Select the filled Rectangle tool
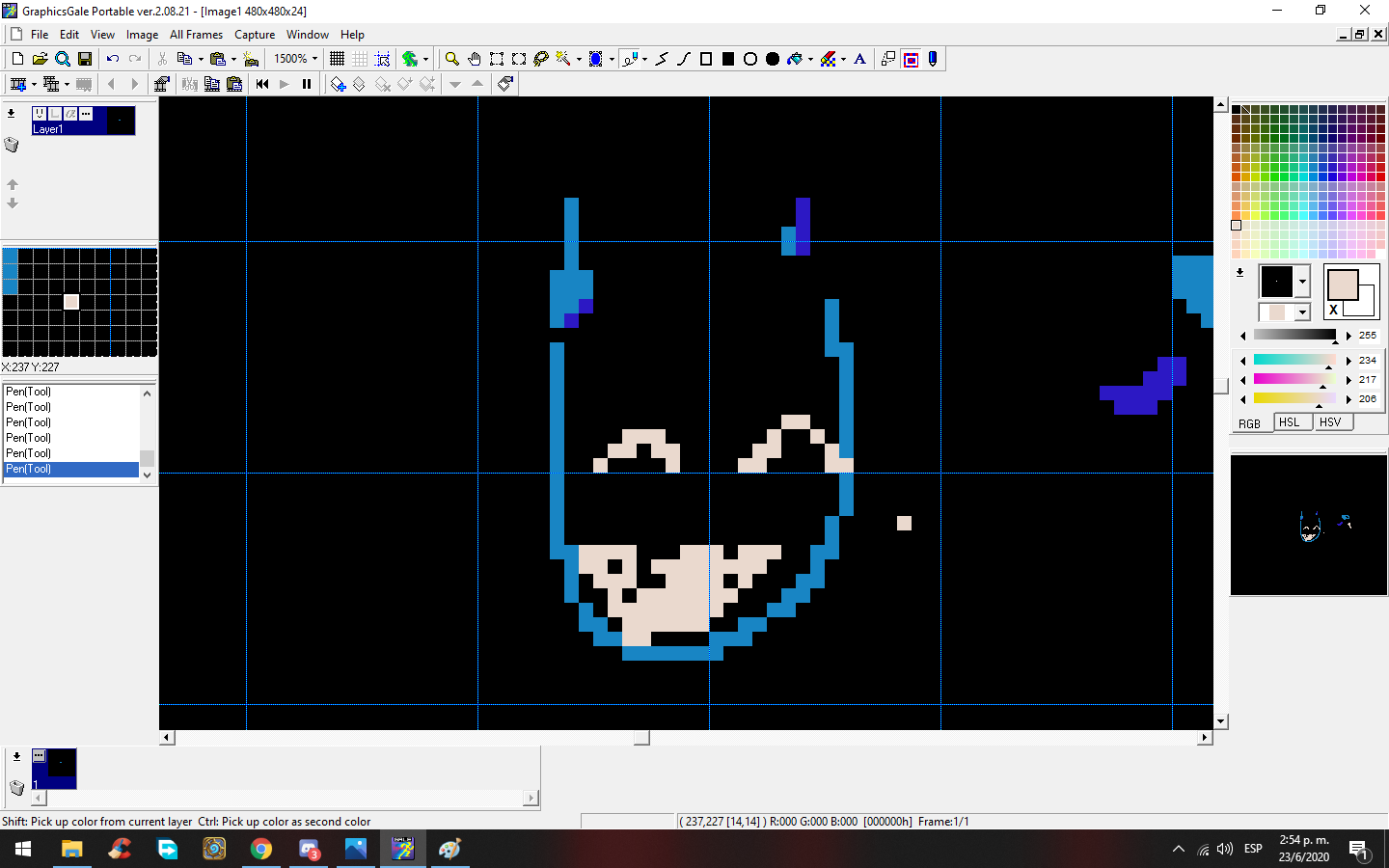1389x868 pixels. (728, 59)
